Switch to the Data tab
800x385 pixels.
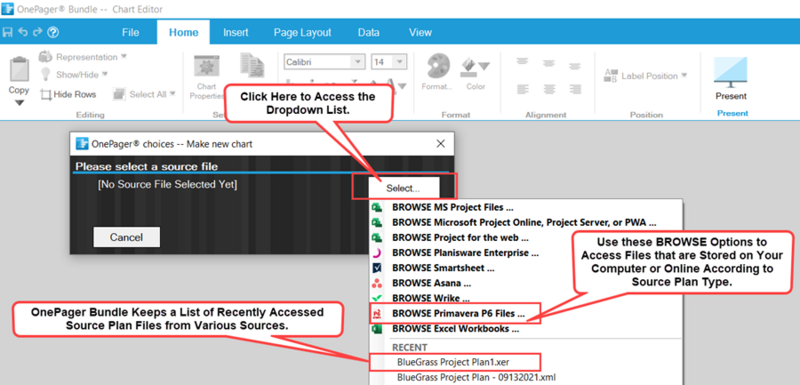tap(368, 32)
